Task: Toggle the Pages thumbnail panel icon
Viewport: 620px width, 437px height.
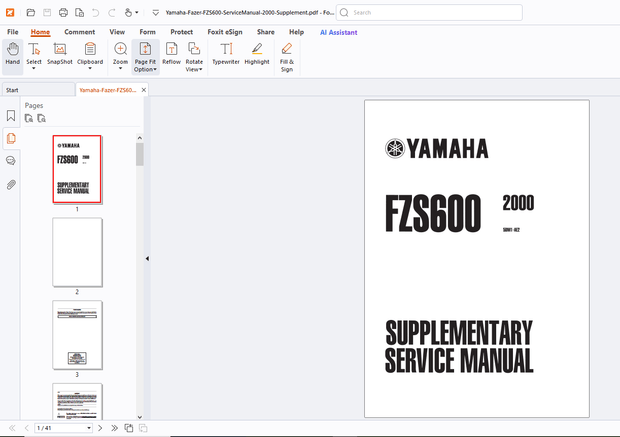Action: pyautogui.click(x=11, y=138)
